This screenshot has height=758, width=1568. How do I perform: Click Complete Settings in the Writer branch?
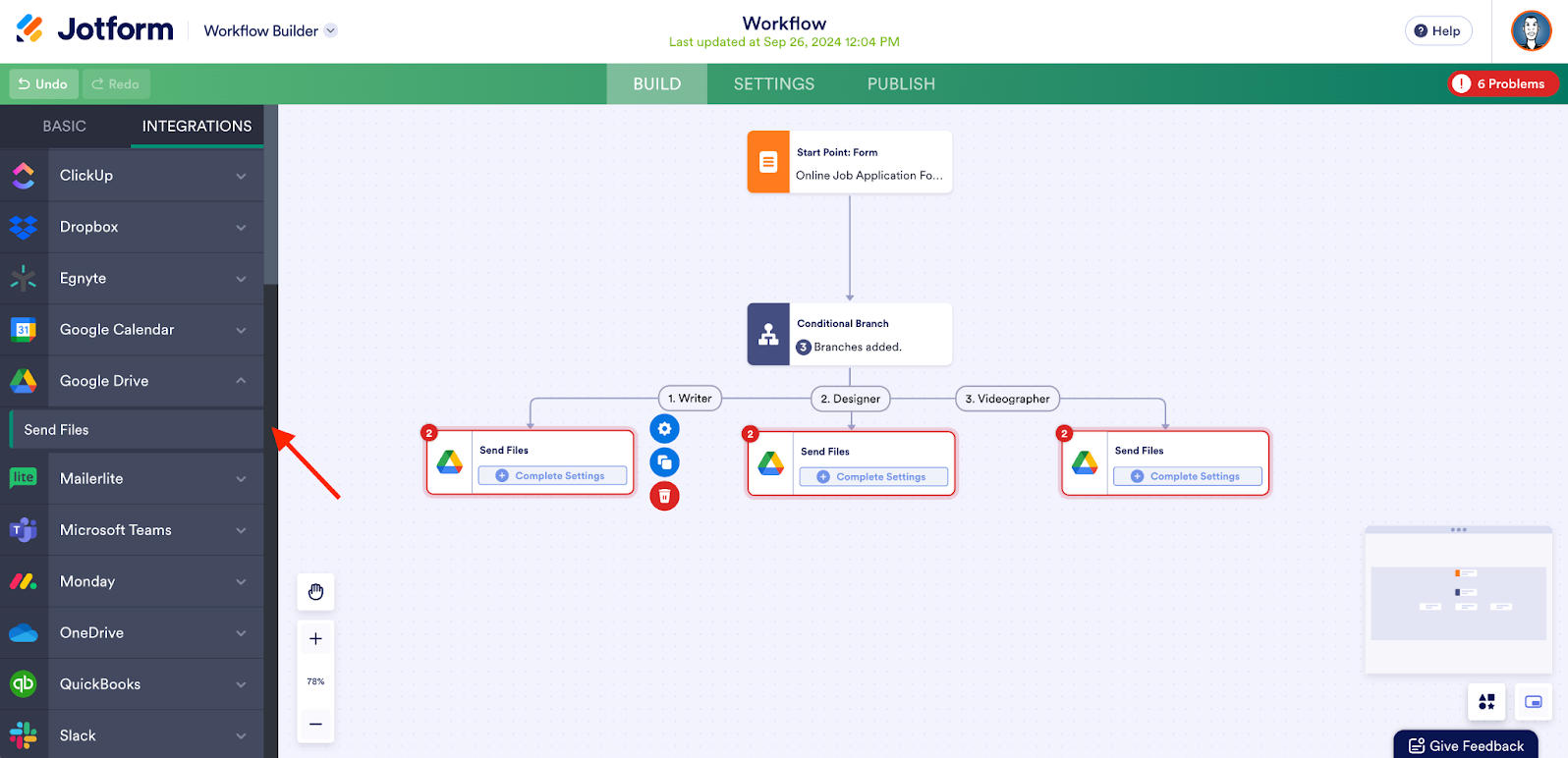(x=552, y=476)
